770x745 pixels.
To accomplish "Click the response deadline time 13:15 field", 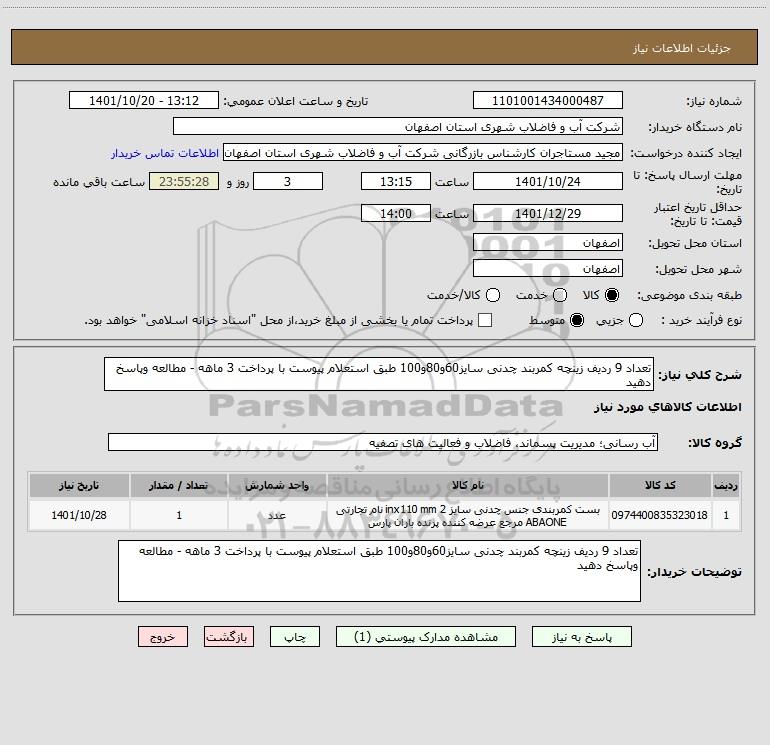I will [396, 181].
